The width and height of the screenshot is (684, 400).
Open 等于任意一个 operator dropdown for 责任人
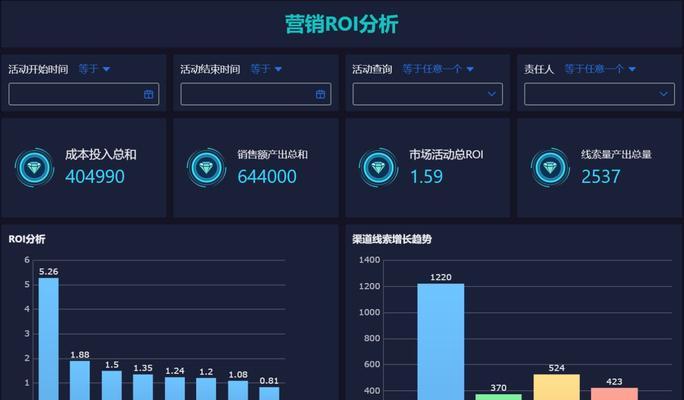tap(600, 69)
